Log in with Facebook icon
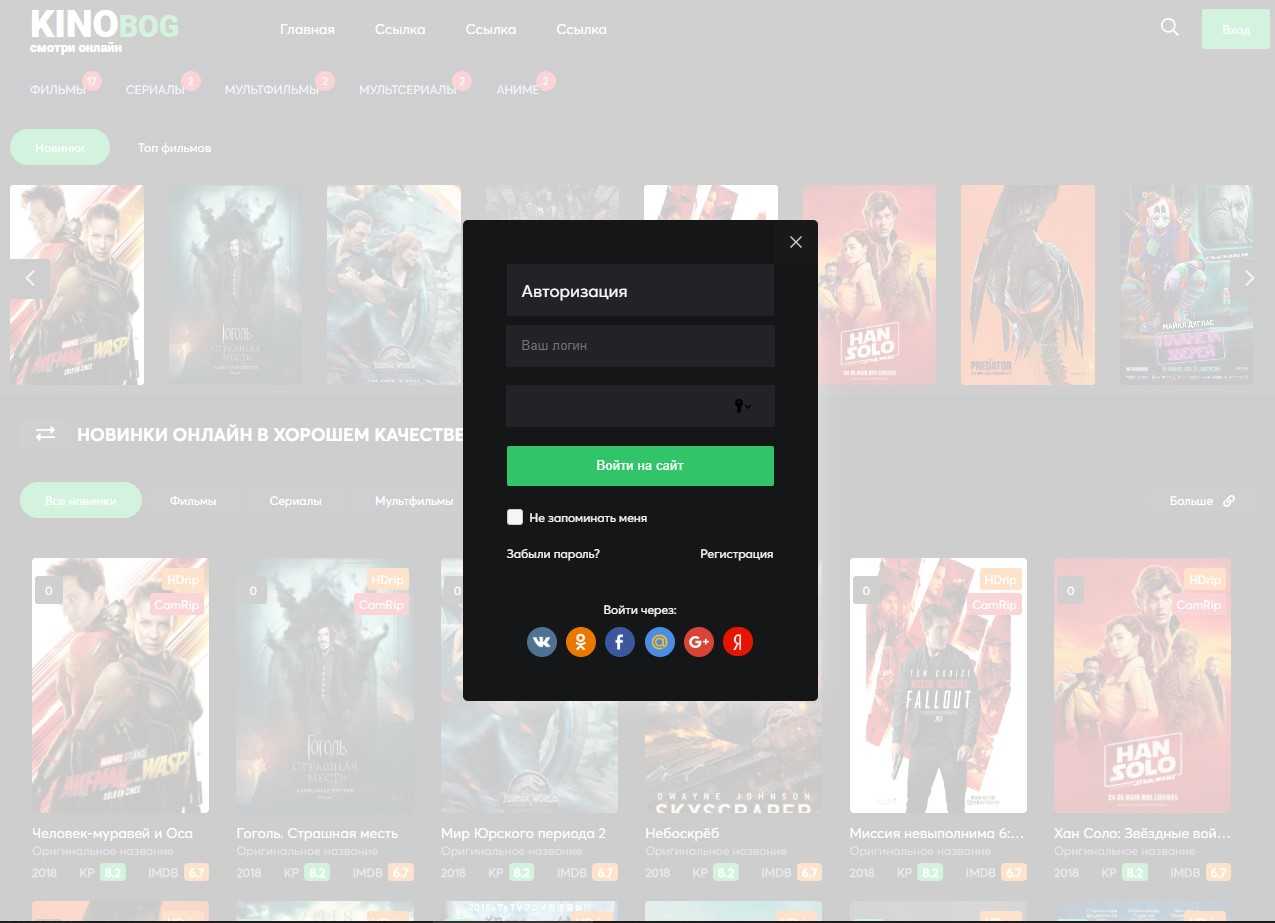Viewport: 1275px width, 923px height. [619, 642]
